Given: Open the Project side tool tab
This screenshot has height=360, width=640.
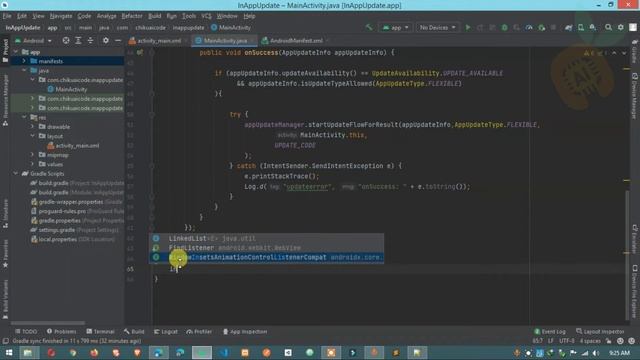Looking at the screenshot, I should 5,50.
